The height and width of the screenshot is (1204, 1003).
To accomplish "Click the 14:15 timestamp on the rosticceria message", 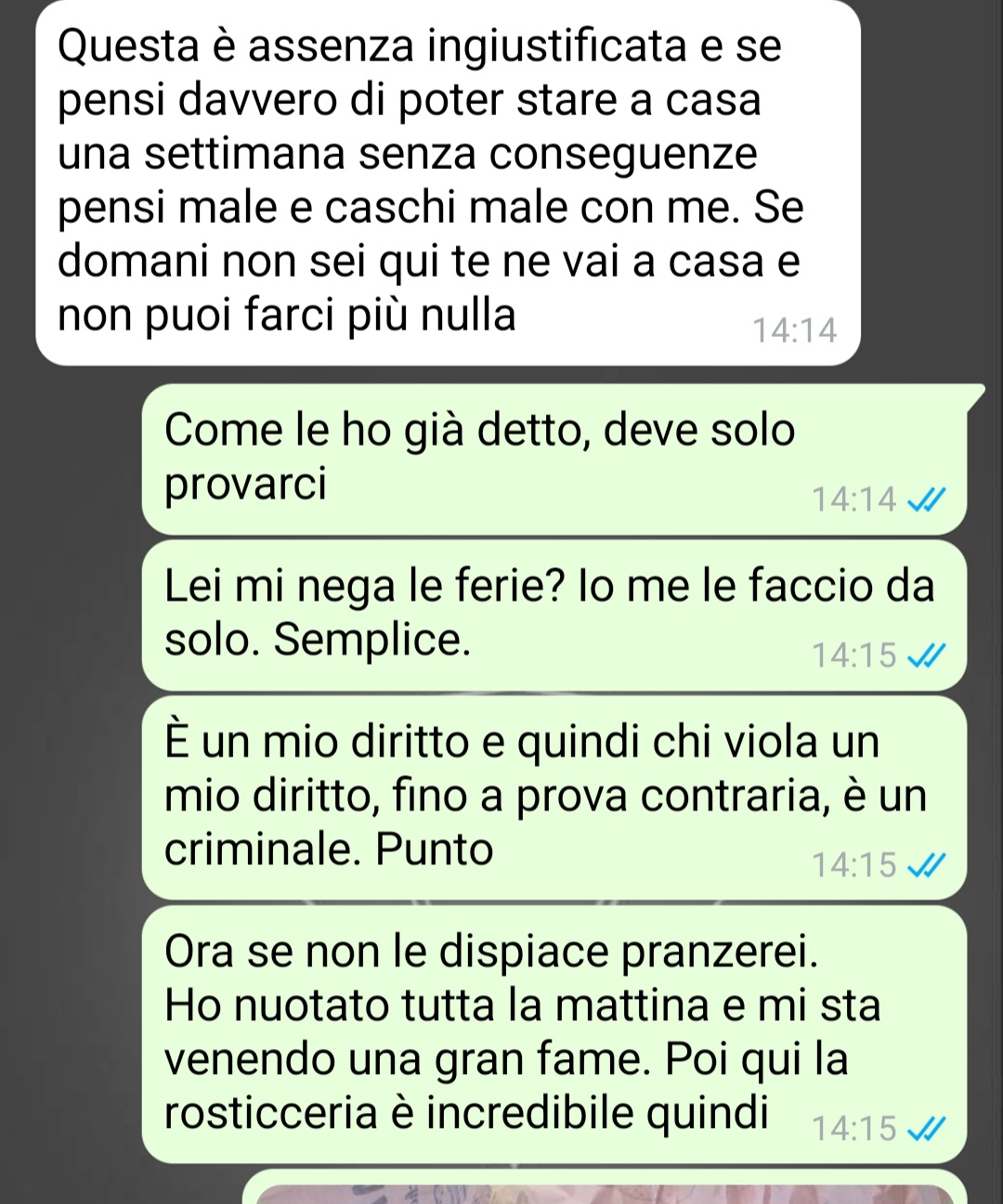I will (x=854, y=1129).
